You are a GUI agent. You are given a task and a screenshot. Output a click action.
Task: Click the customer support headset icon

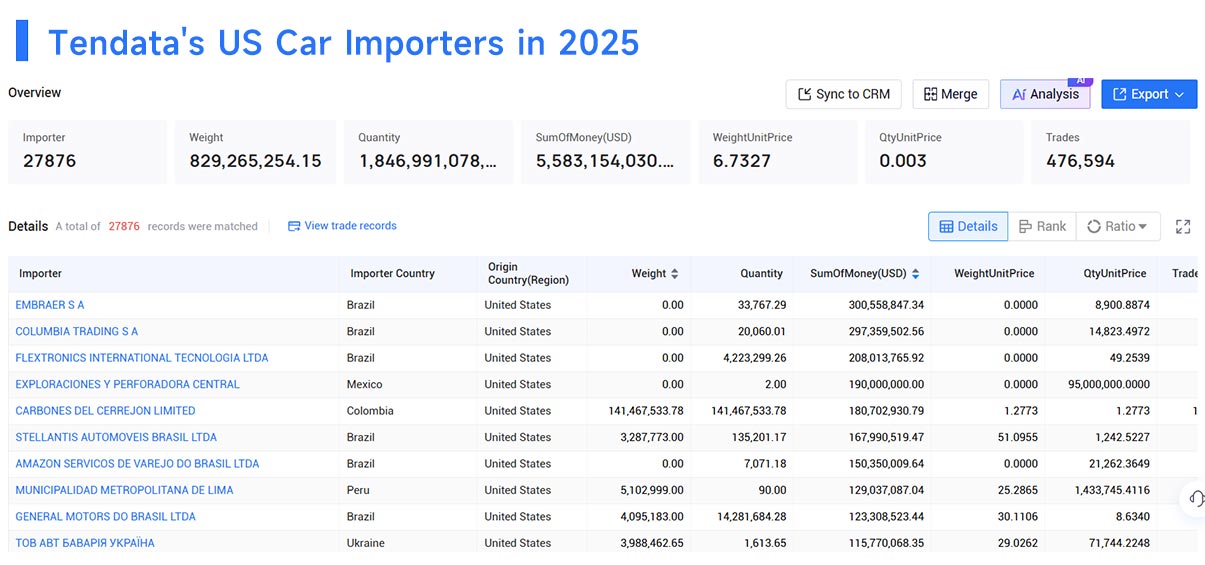(x=1195, y=498)
